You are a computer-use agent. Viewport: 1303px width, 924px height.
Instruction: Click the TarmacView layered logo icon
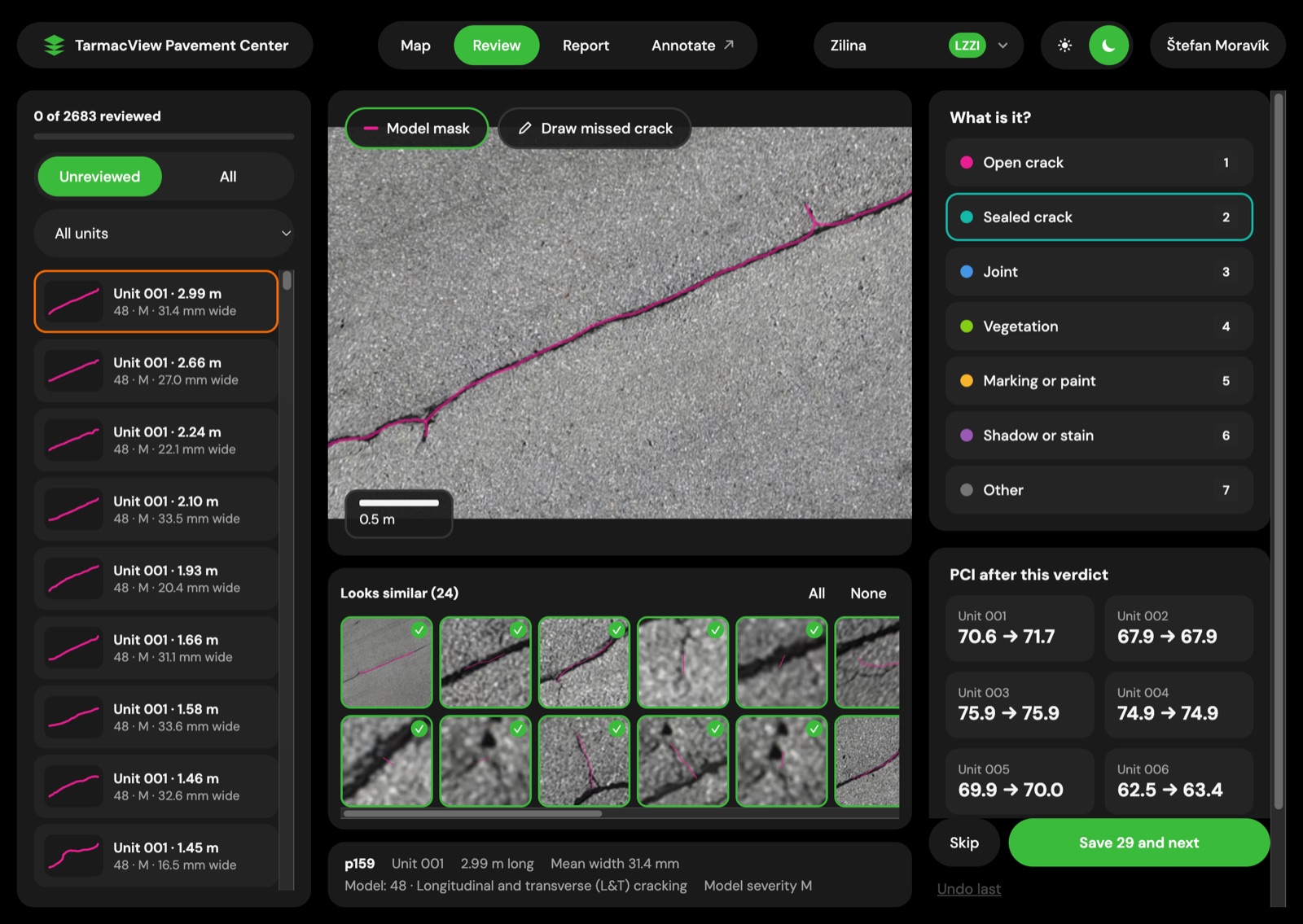pyautogui.click(x=54, y=46)
